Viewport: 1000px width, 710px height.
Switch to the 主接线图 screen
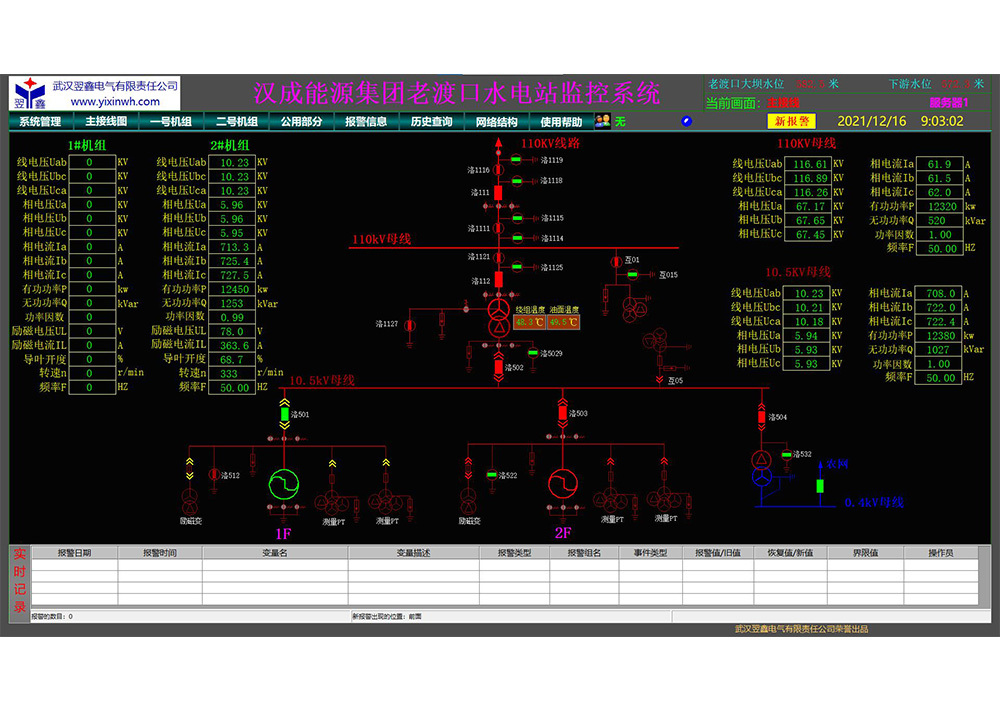[106, 121]
